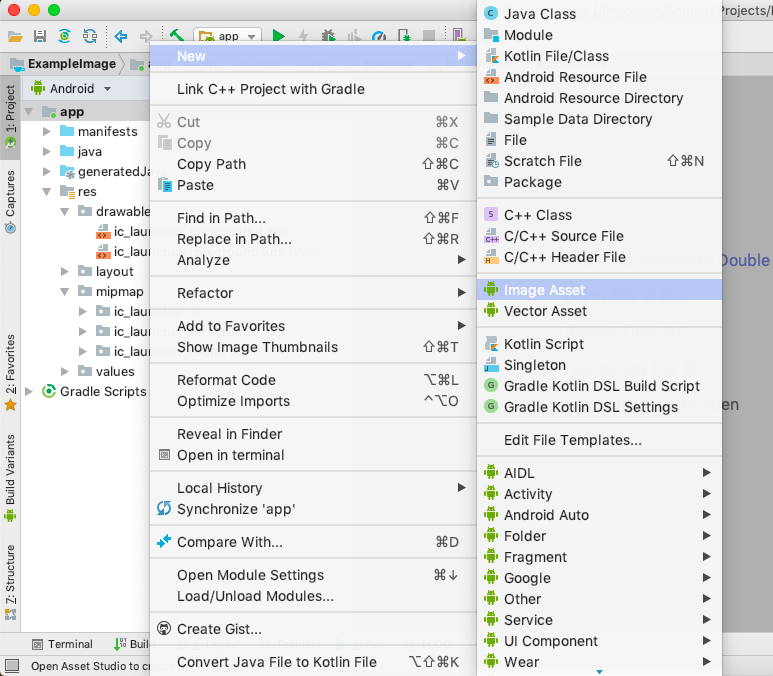Select Kotlin File/Class entry

(x=599, y=56)
